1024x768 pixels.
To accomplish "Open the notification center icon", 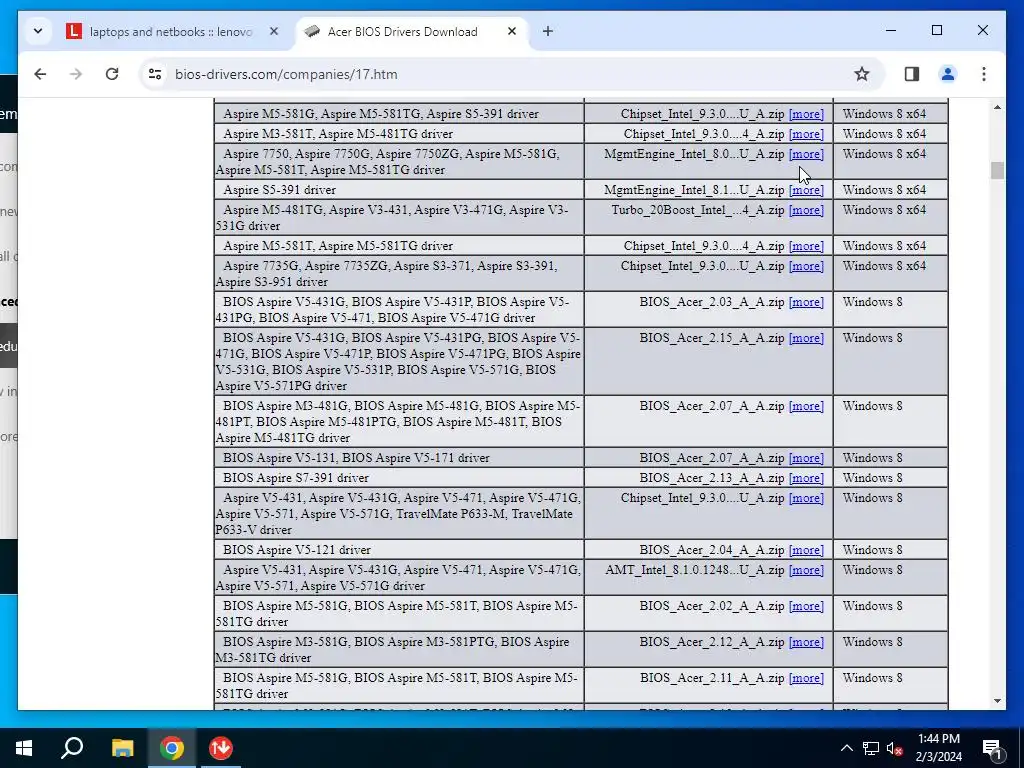I will (991, 748).
